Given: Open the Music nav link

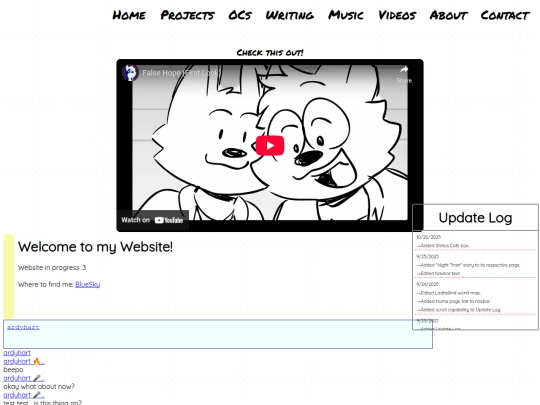Looking at the screenshot, I should (345, 15).
